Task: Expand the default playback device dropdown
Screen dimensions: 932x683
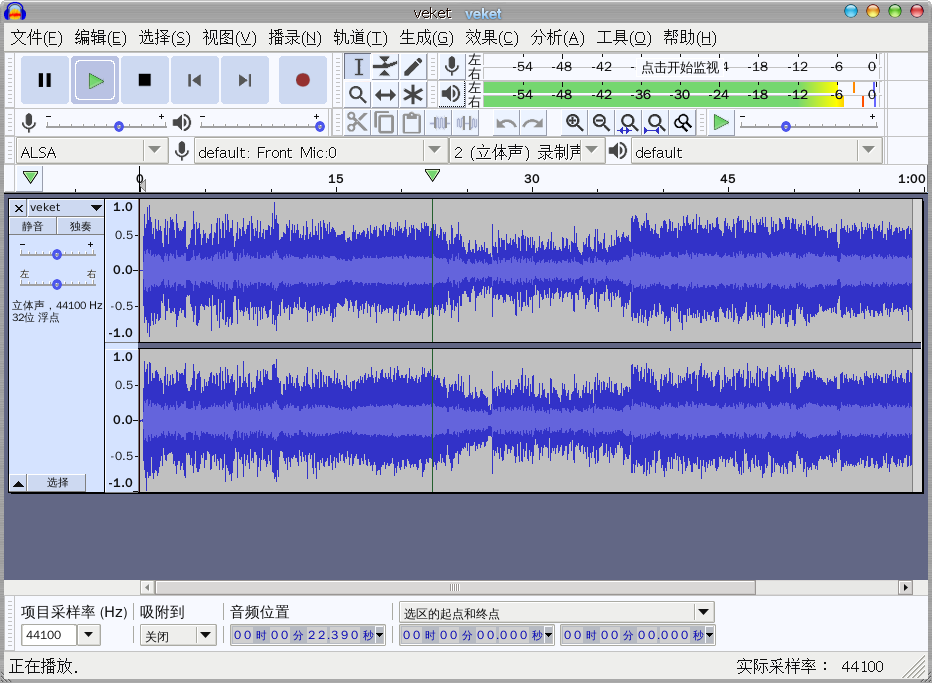Action: click(x=868, y=150)
